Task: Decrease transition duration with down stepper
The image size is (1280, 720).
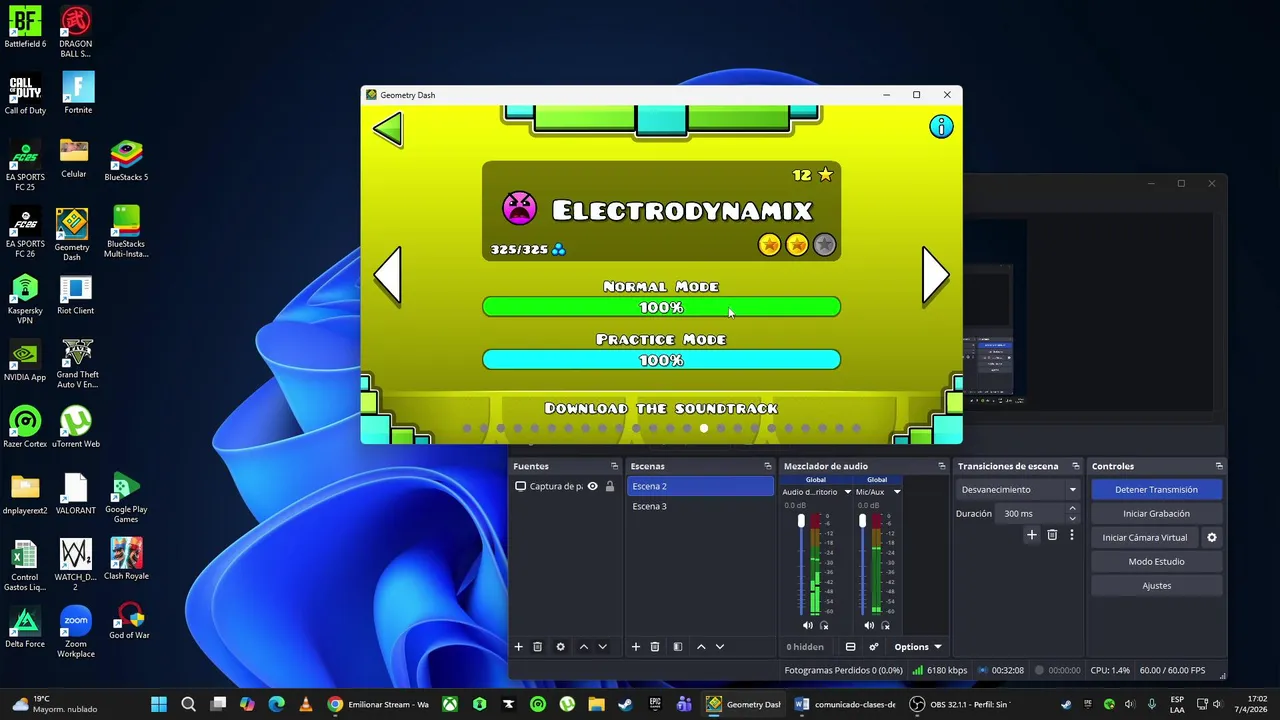Action: [x=1072, y=519]
